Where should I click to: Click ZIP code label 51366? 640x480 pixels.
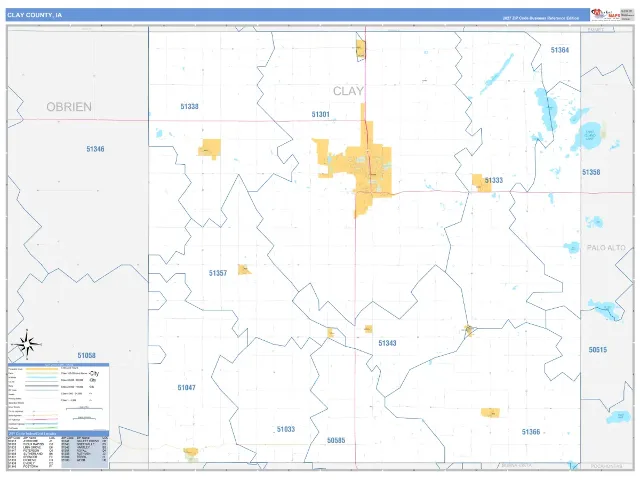point(531,432)
